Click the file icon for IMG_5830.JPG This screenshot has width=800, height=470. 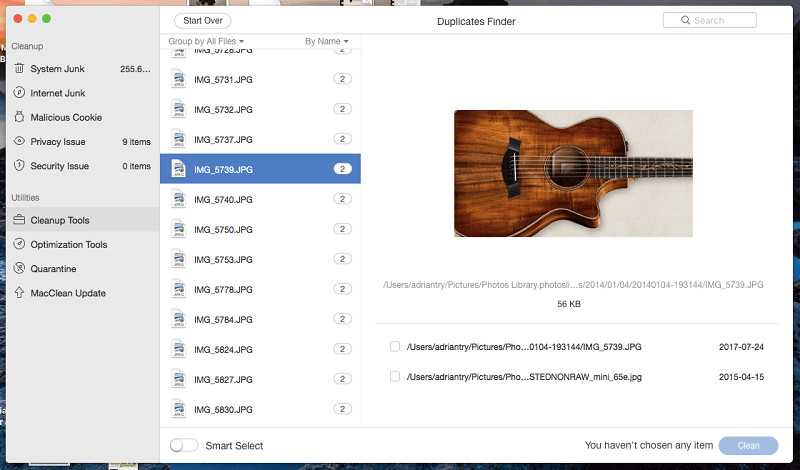(x=179, y=409)
